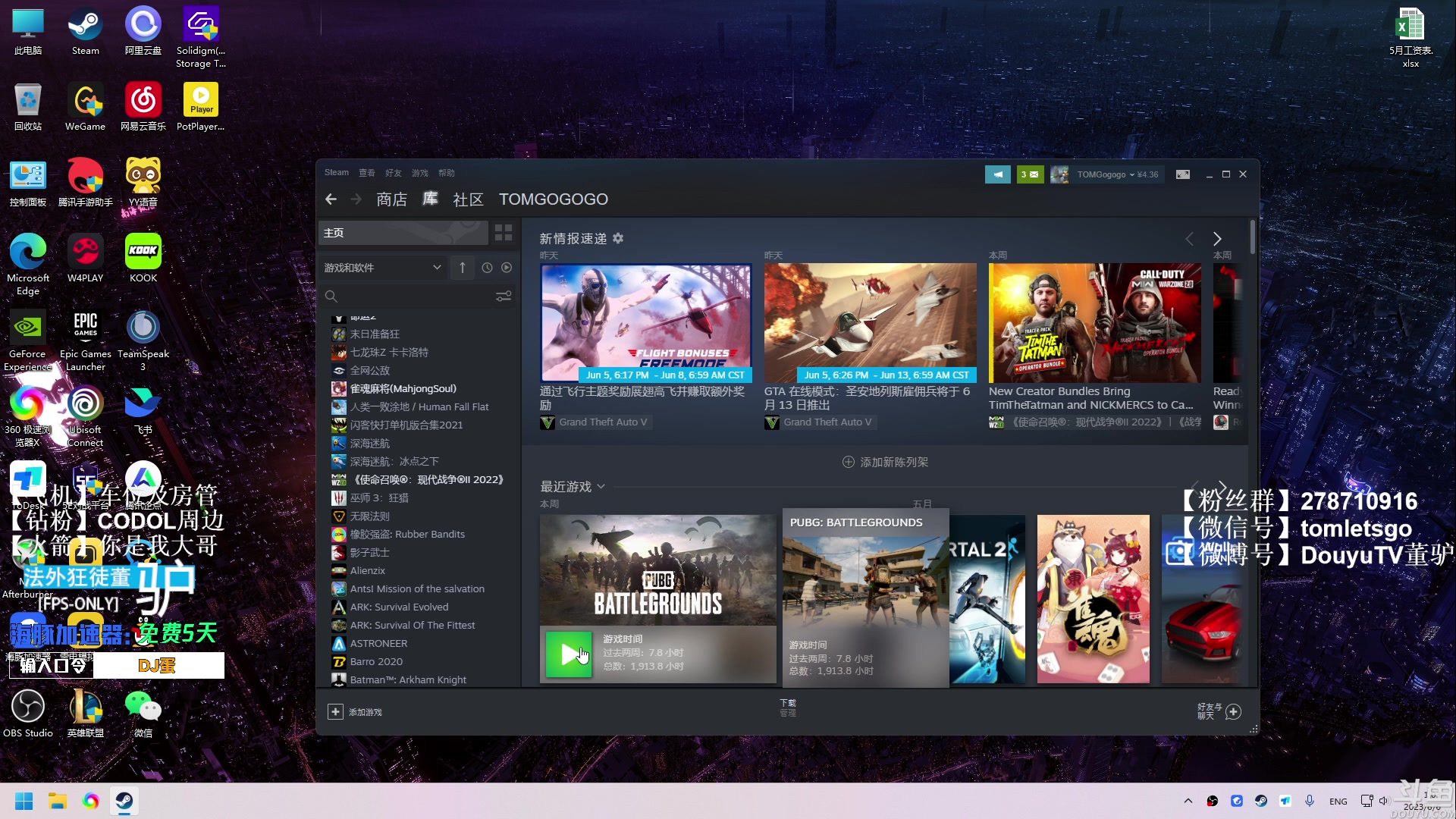Open the 游戏 menu
This screenshot has height=819, width=1456.
420,173
